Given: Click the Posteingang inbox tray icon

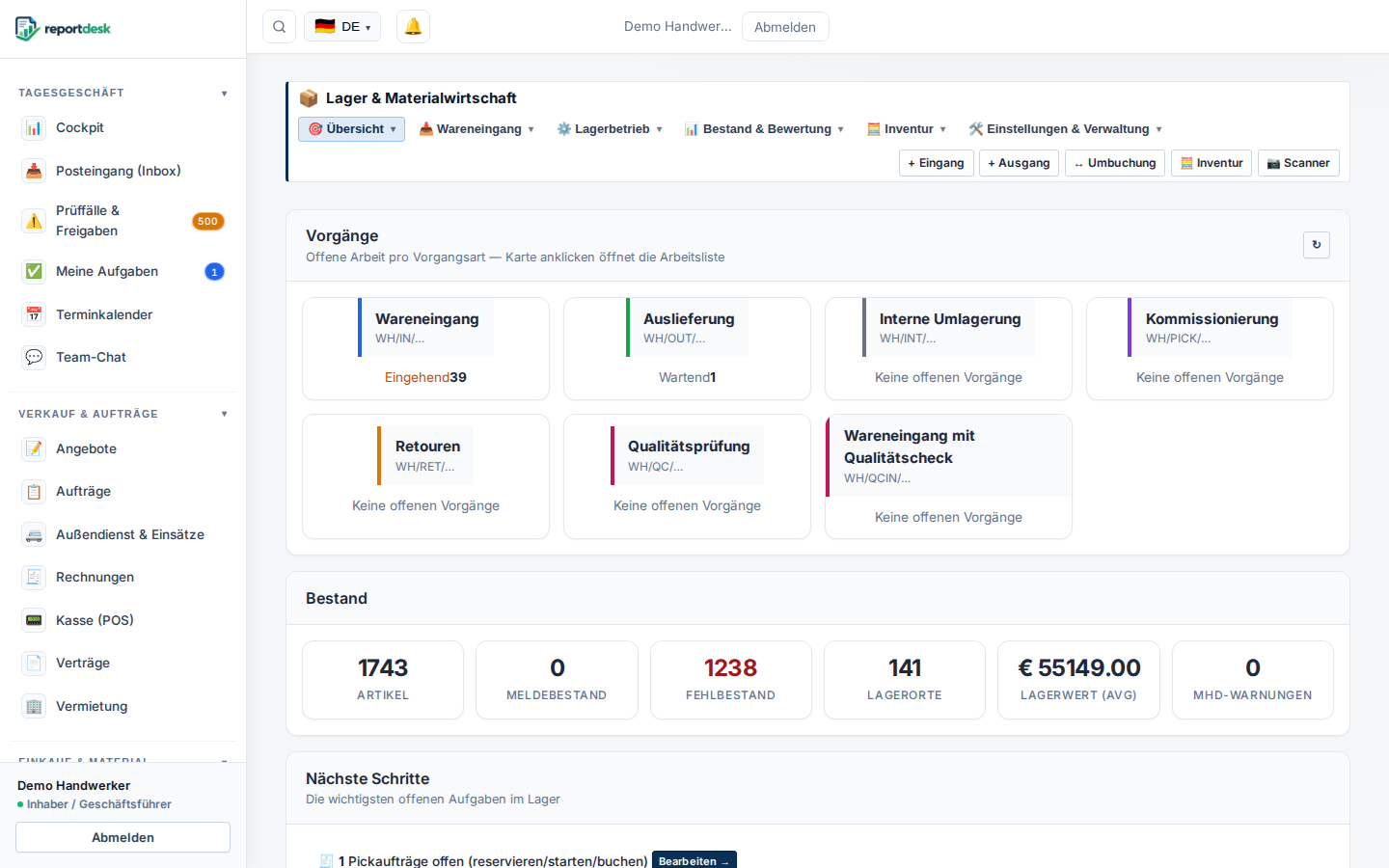Looking at the screenshot, I should 34,171.
